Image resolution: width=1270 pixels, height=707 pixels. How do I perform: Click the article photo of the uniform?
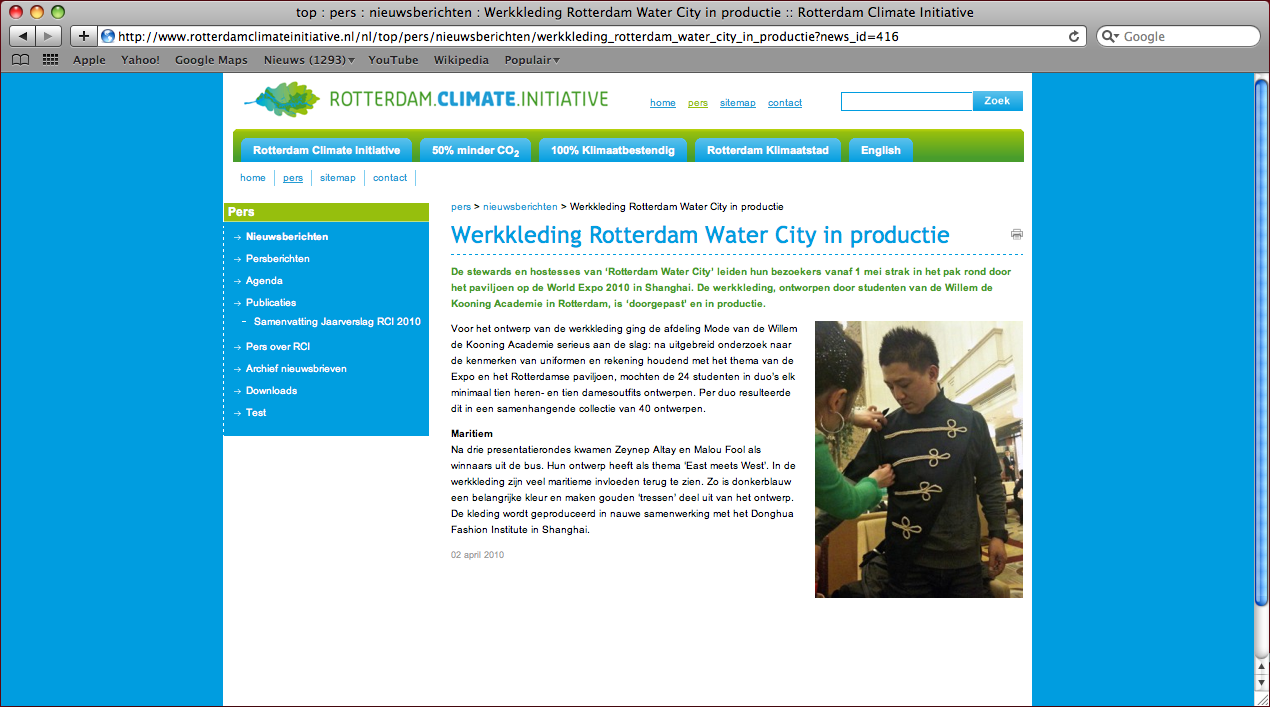tap(919, 459)
